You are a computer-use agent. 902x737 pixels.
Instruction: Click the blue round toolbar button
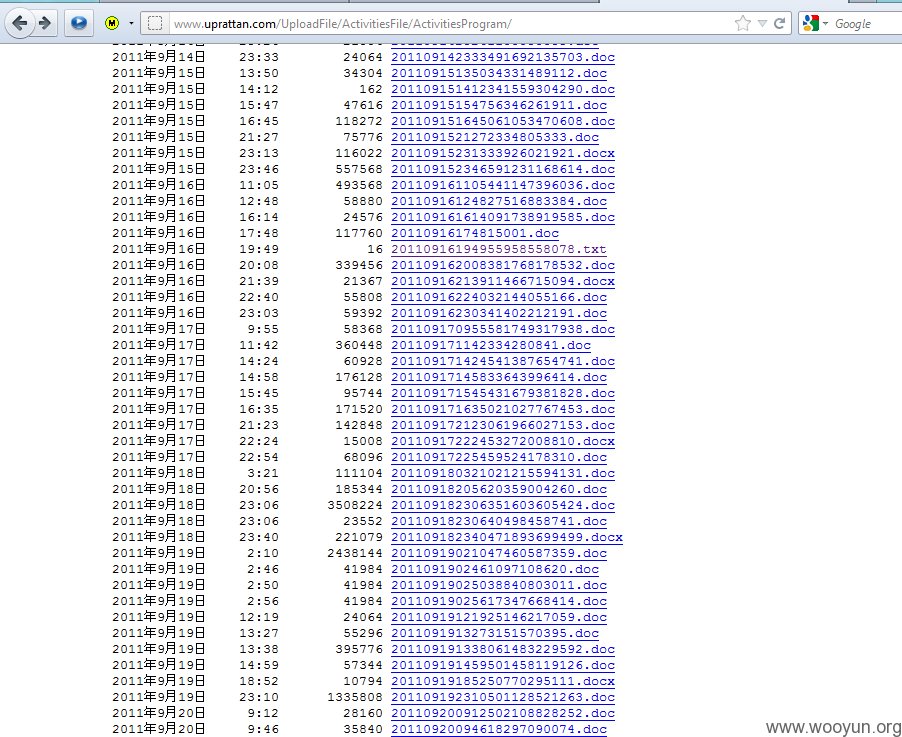[79, 24]
